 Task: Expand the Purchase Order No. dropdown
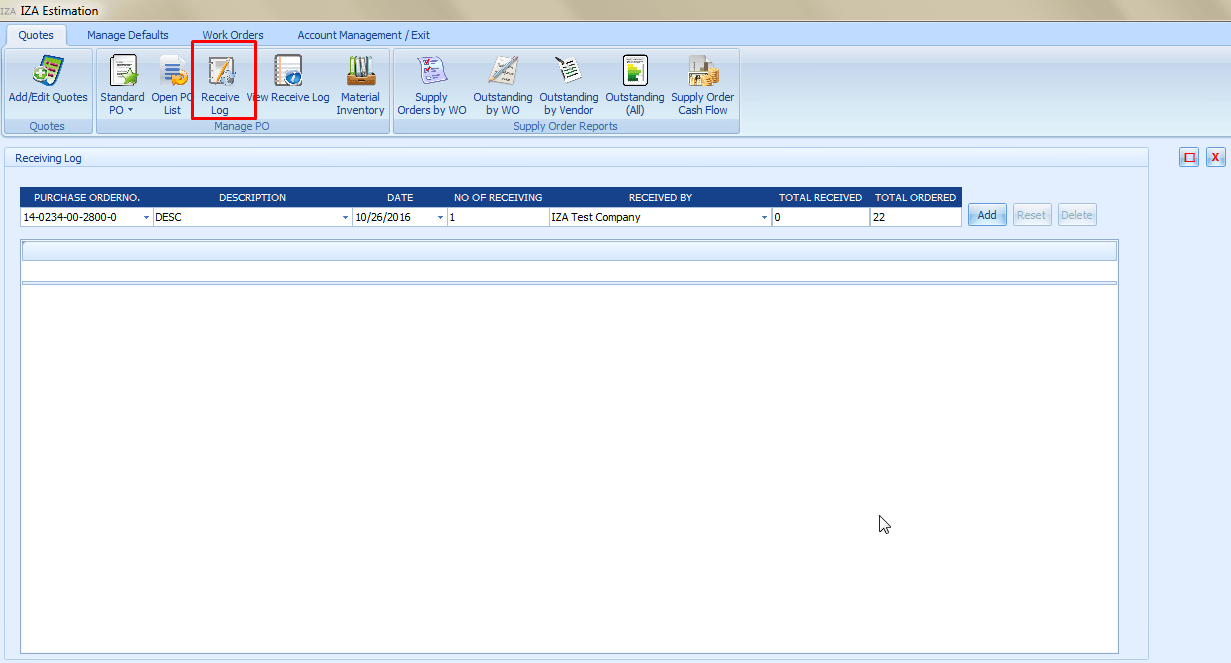pyautogui.click(x=146, y=217)
